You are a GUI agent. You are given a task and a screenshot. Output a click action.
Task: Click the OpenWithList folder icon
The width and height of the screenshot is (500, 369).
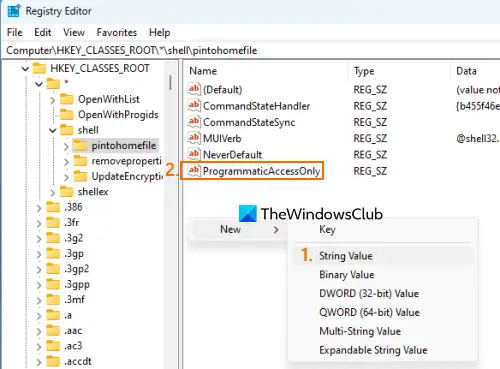[x=67, y=99]
